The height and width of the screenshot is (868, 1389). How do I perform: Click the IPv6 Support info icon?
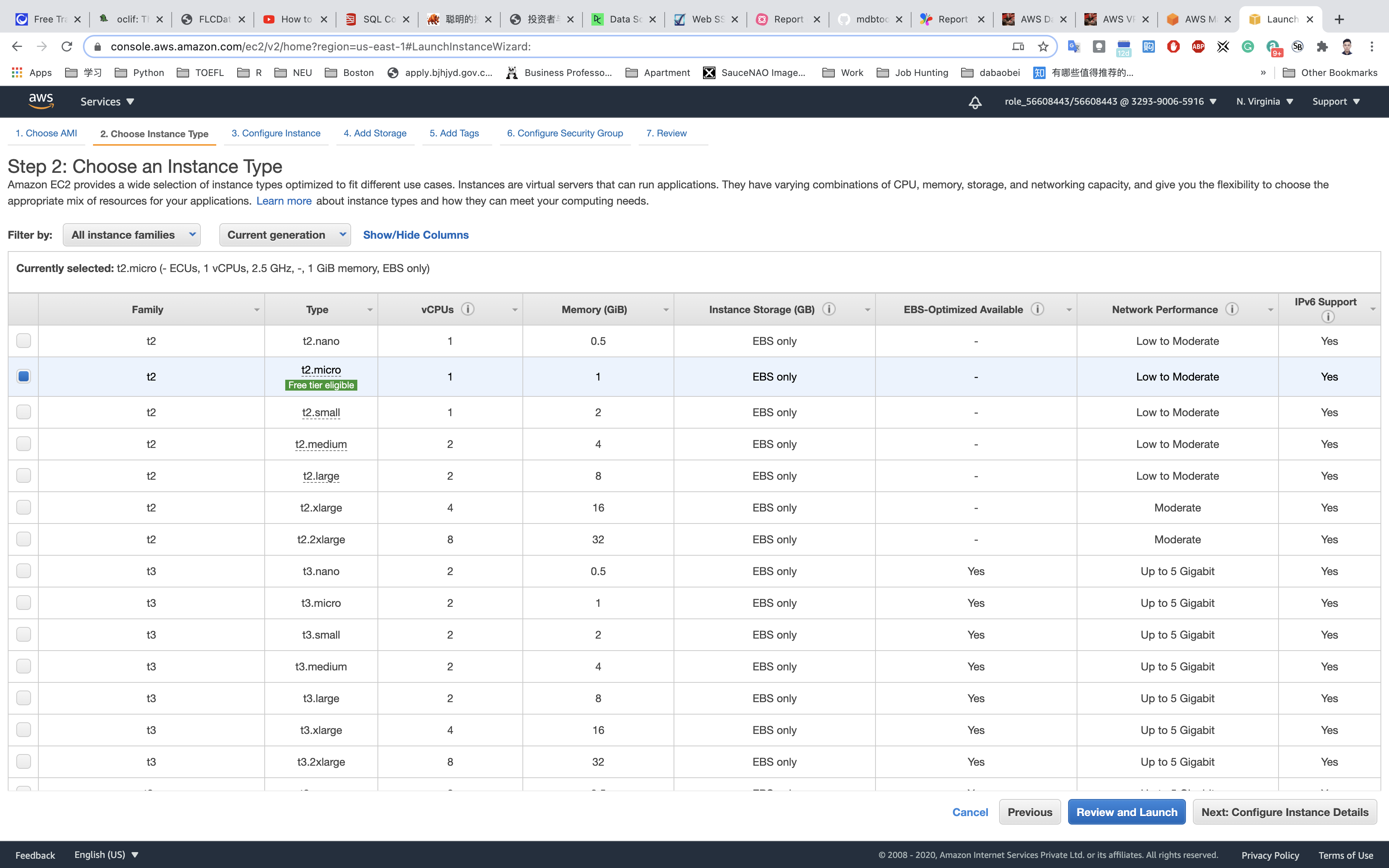tap(1327, 317)
